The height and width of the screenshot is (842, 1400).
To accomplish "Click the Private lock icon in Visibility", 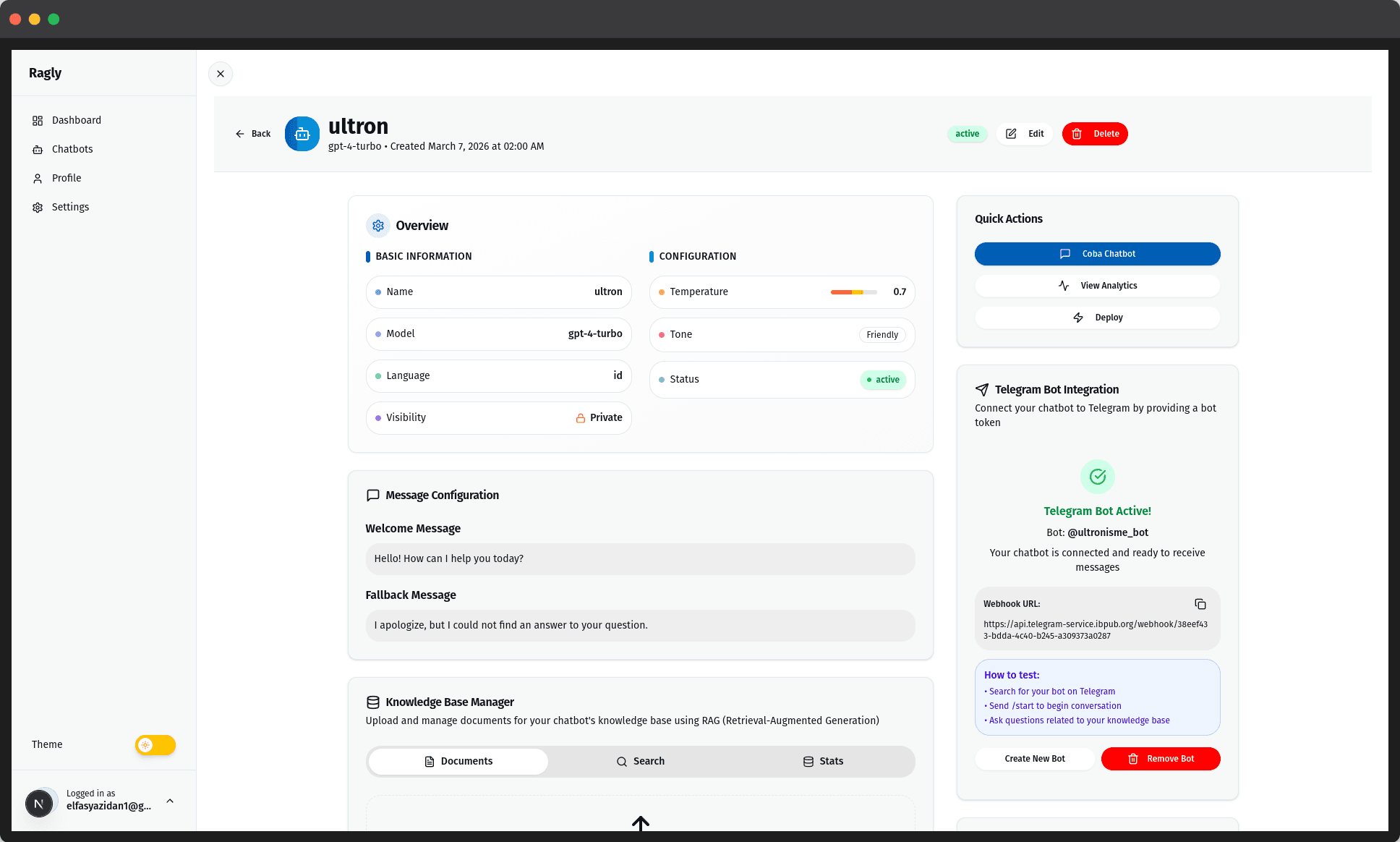I will click(581, 418).
